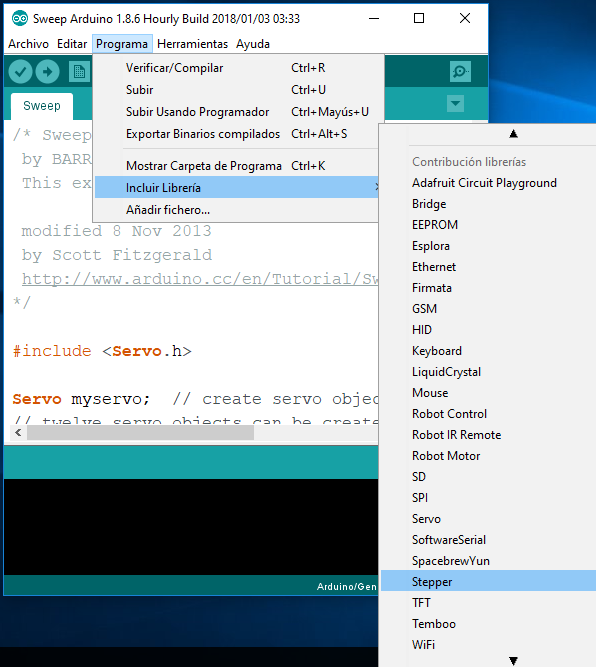Include the Temboo library

[x=488, y=624]
